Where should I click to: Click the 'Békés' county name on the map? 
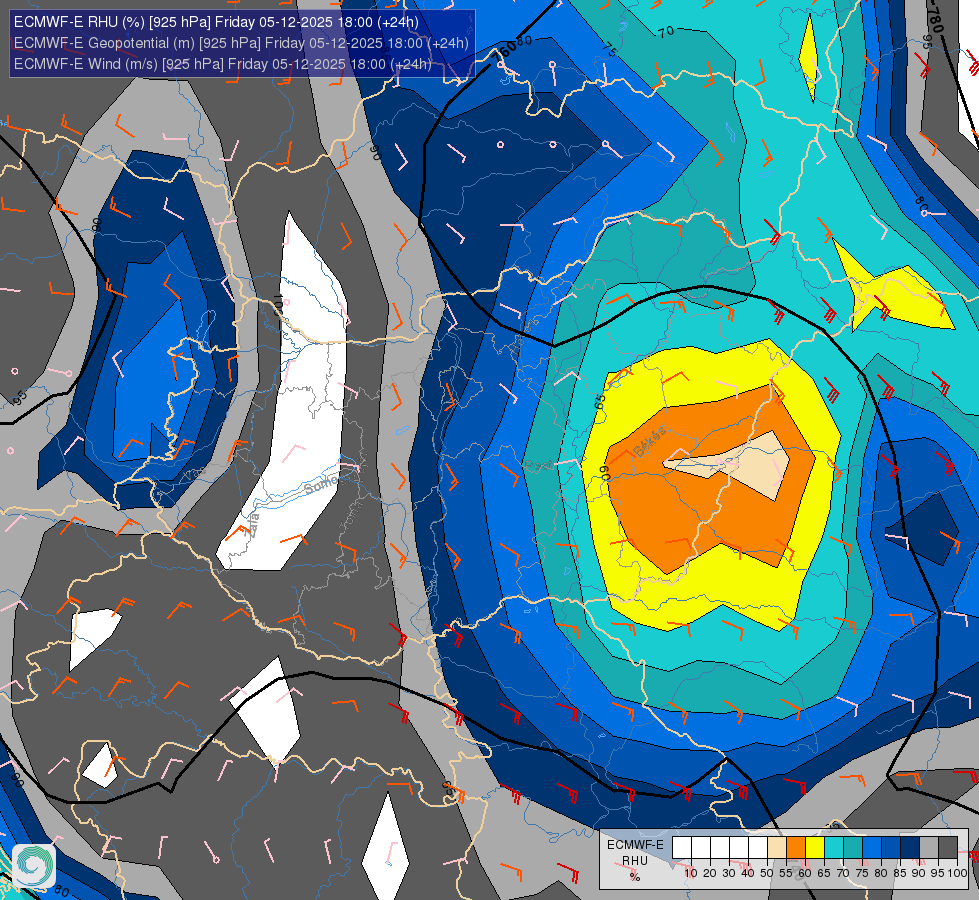[649, 443]
